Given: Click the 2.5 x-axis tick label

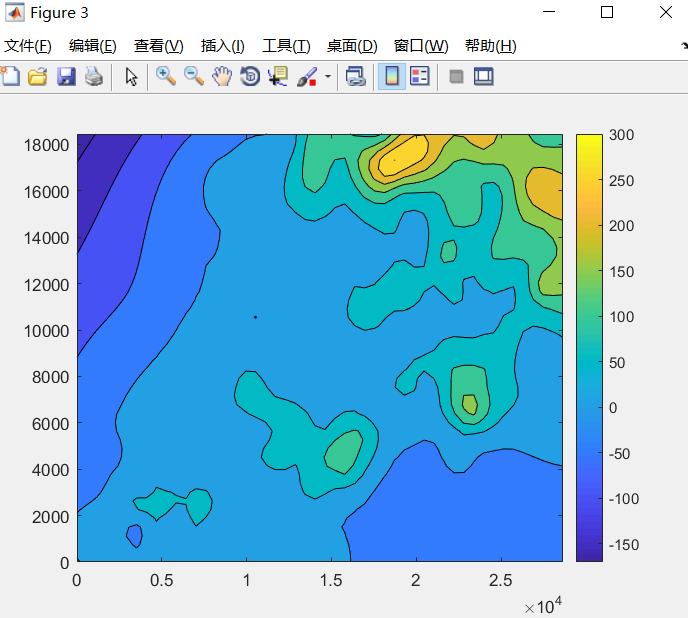Looking at the screenshot, I should point(501,580).
